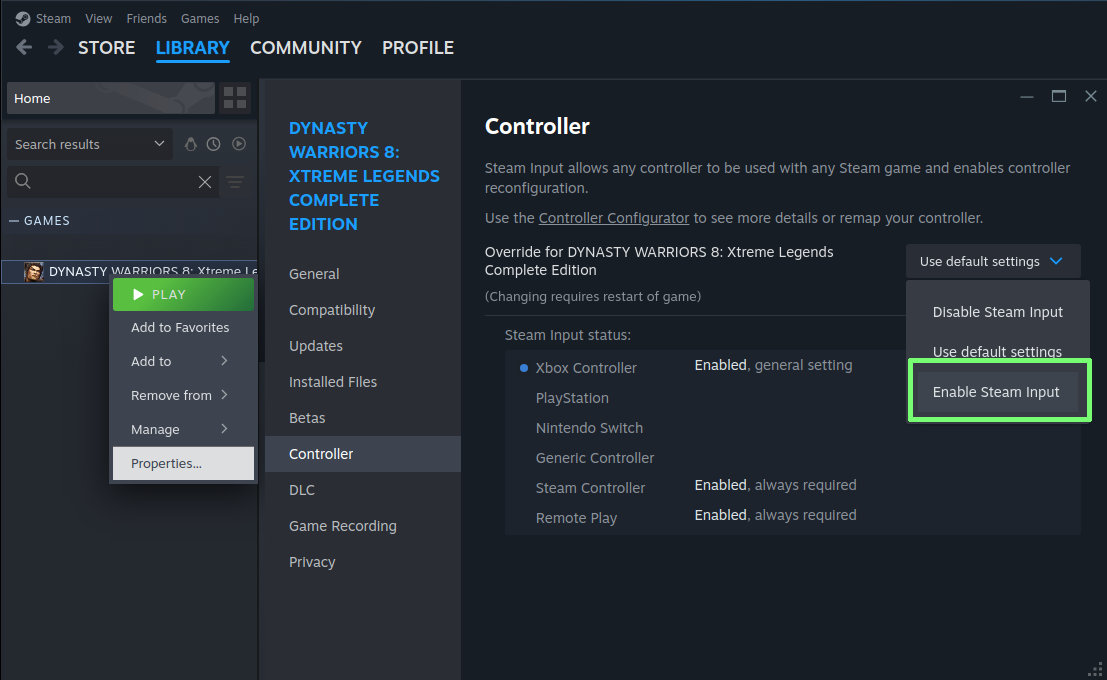The height and width of the screenshot is (680, 1107).
Task: Open the Help menu
Action: point(246,18)
